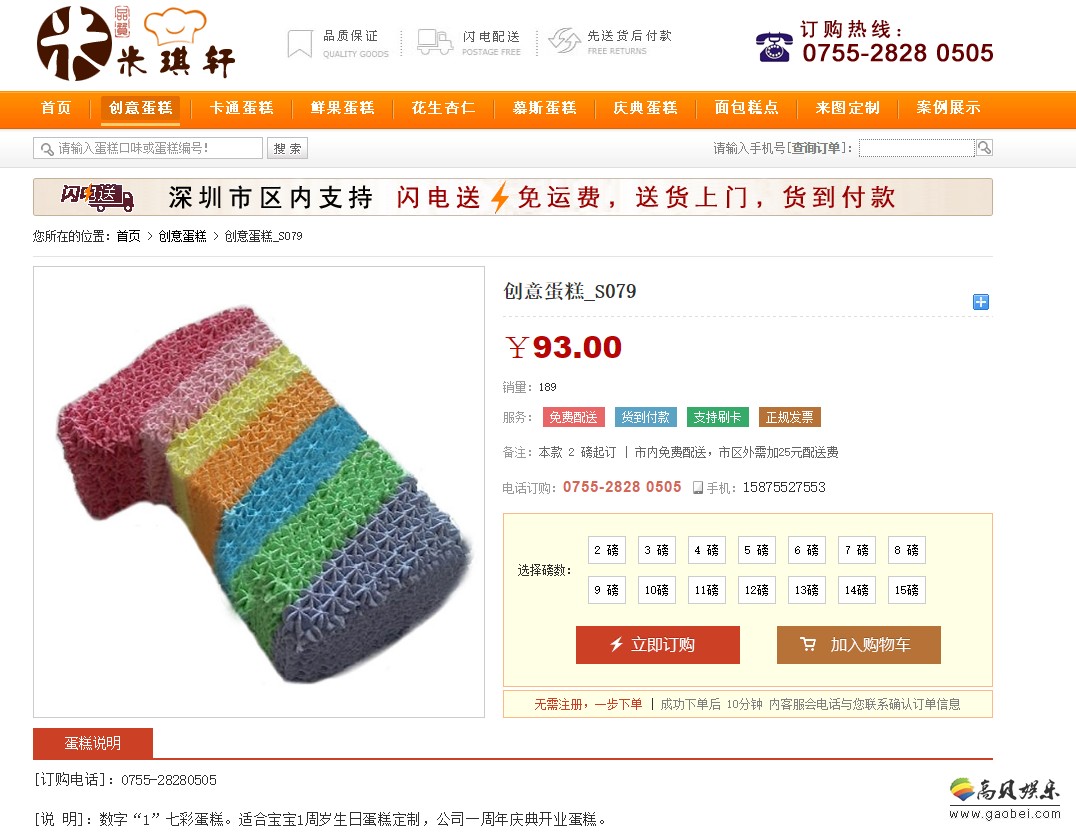Click the quality guarantee bookmark icon
The width and height of the screenshot is (1076, 837).
point(300,43)
